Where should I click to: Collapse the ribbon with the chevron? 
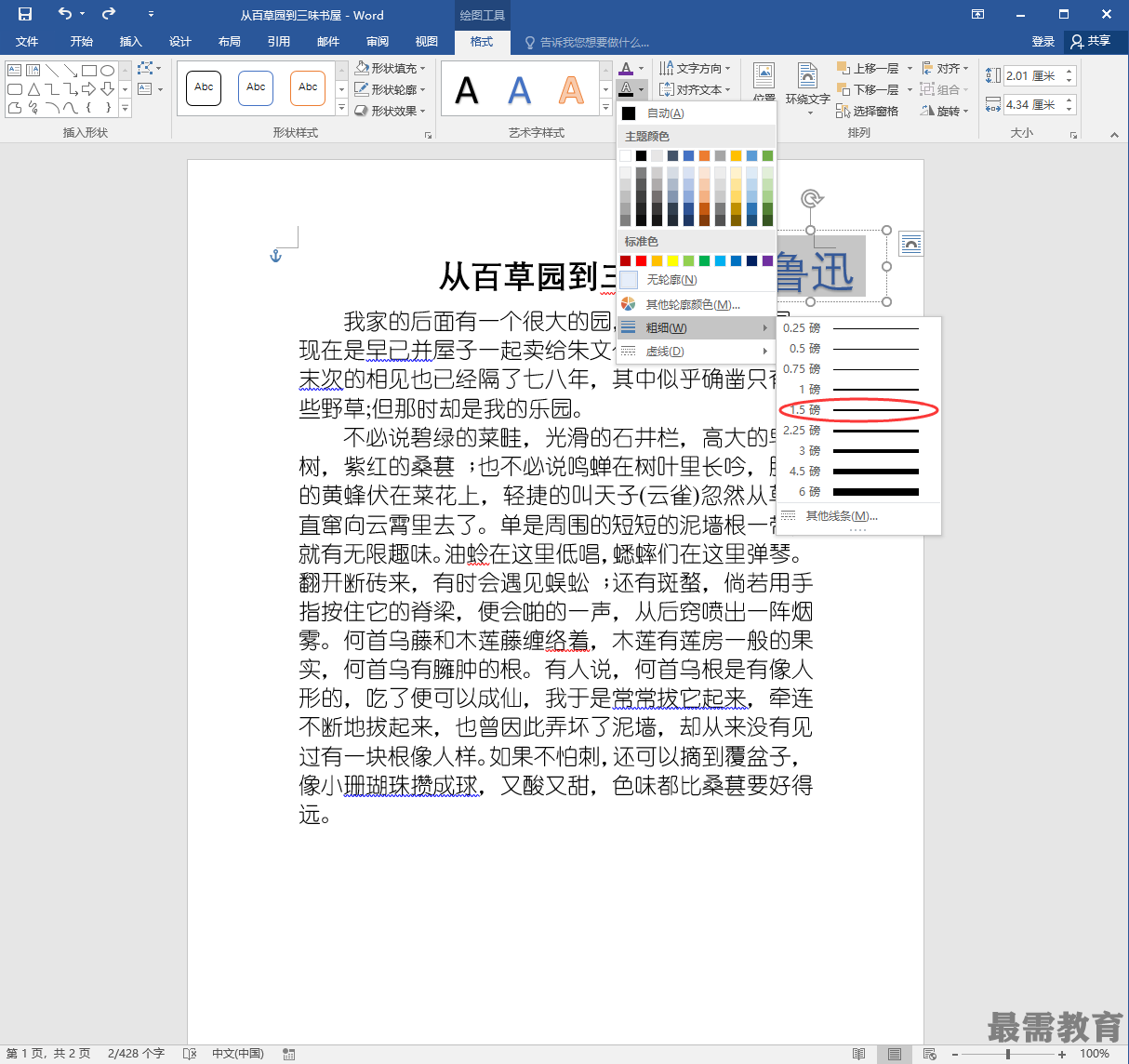(x=1114, y=135)
